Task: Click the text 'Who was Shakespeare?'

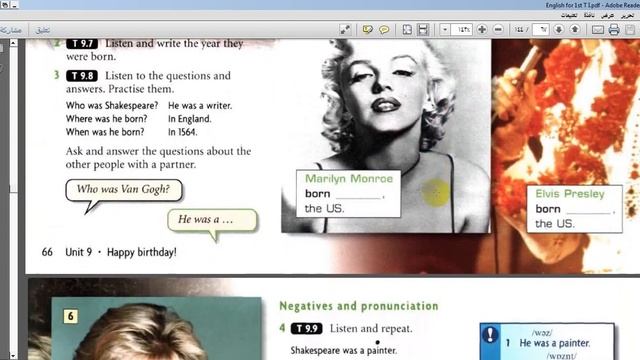Action: point(112,106)
